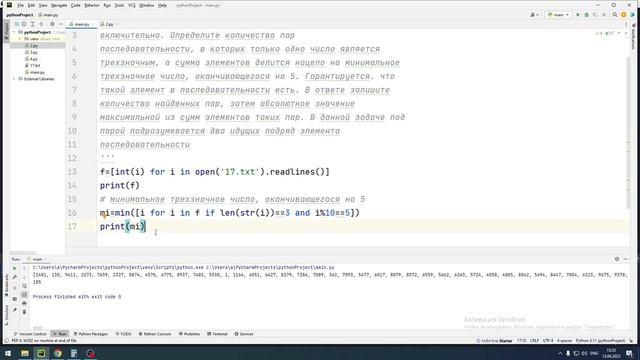Open the File menu

click(x=20, y=5)
